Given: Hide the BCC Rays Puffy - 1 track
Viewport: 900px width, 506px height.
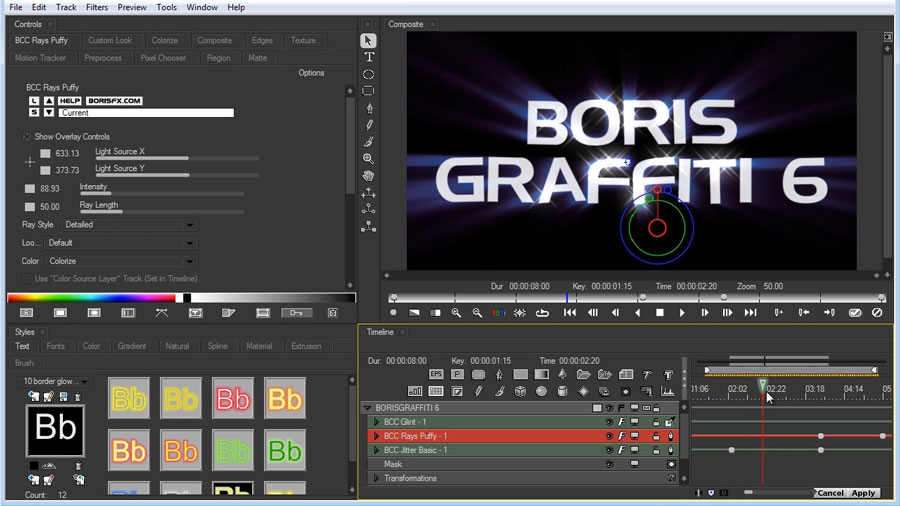Looking at the screenshot, I should click(x=609, y=436).
